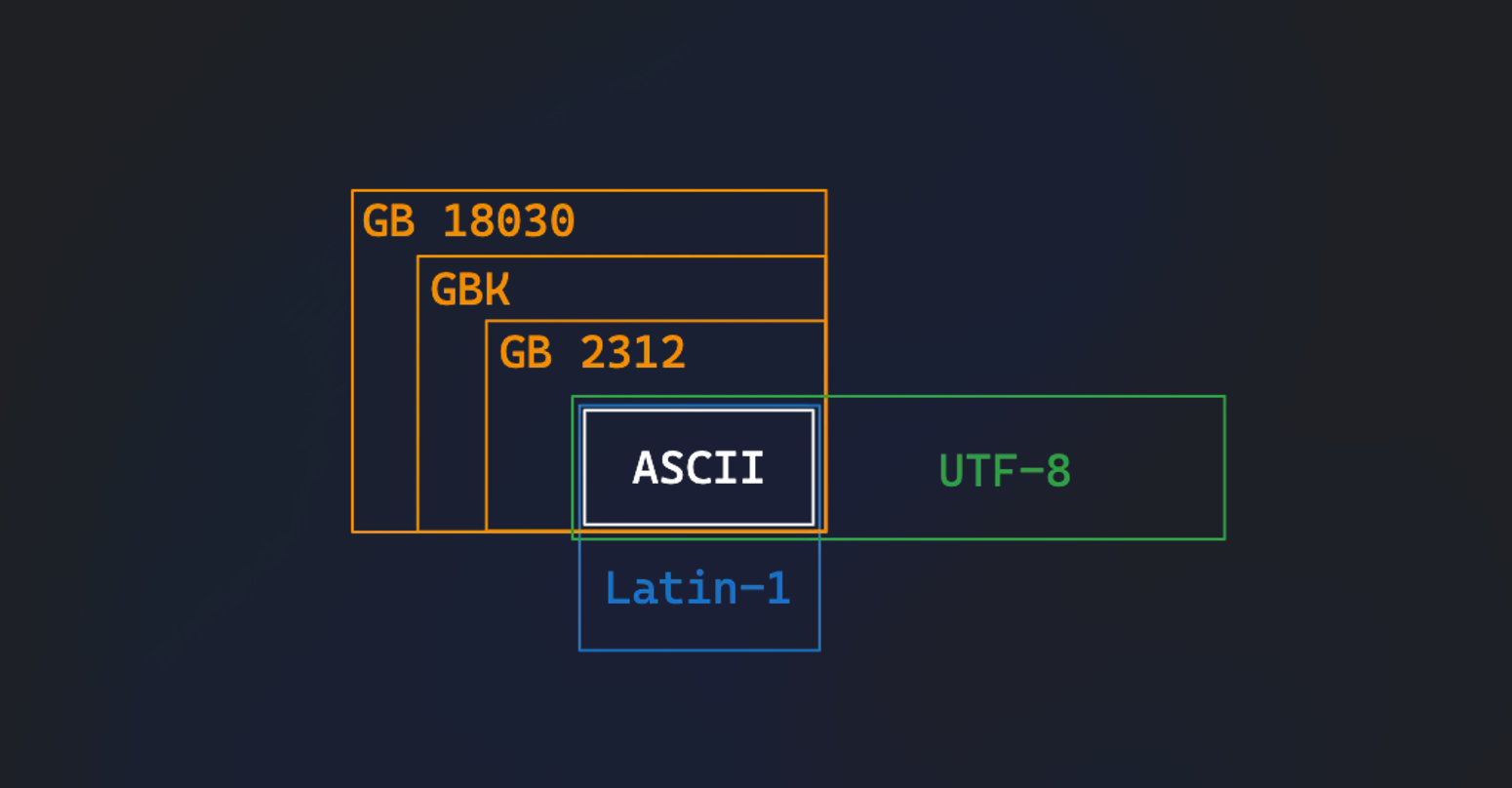Select the blue Latin-1 label
This screenshot has height=788, width=1512.
click(697, 588)
